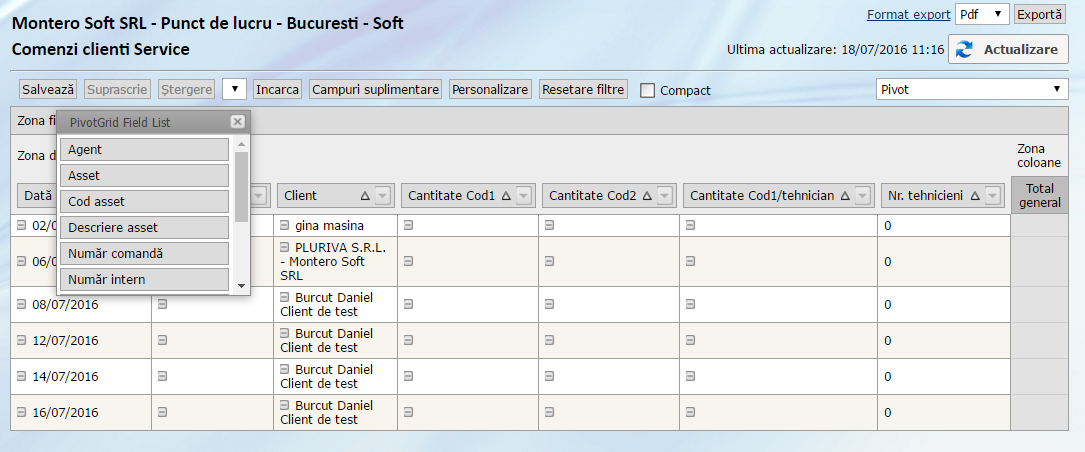This screenshot has width=1085, height=452.
Task: Open filter dropdown on Cantitate Cod2 header
Action: pos(665,196)
